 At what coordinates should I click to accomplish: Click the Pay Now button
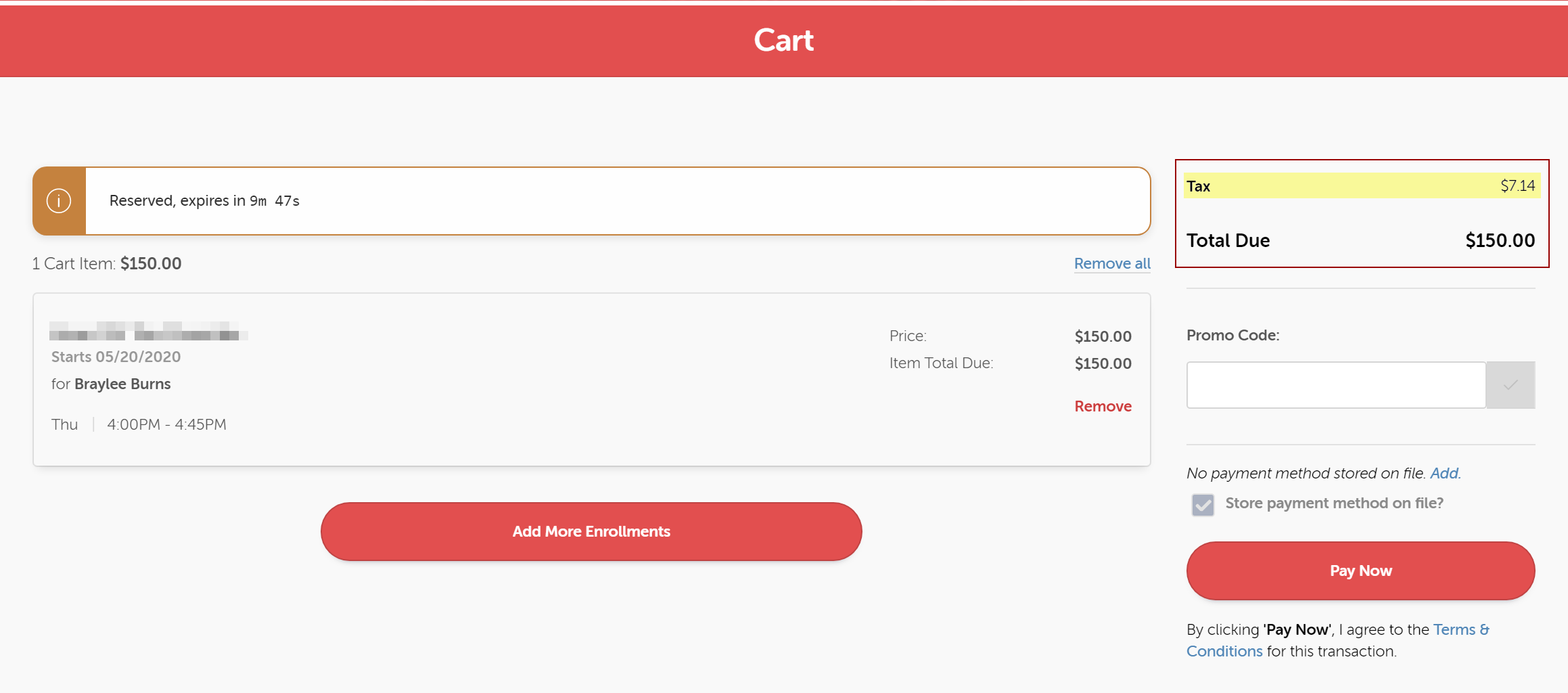pyautogui.click(x=1360, y=571)
